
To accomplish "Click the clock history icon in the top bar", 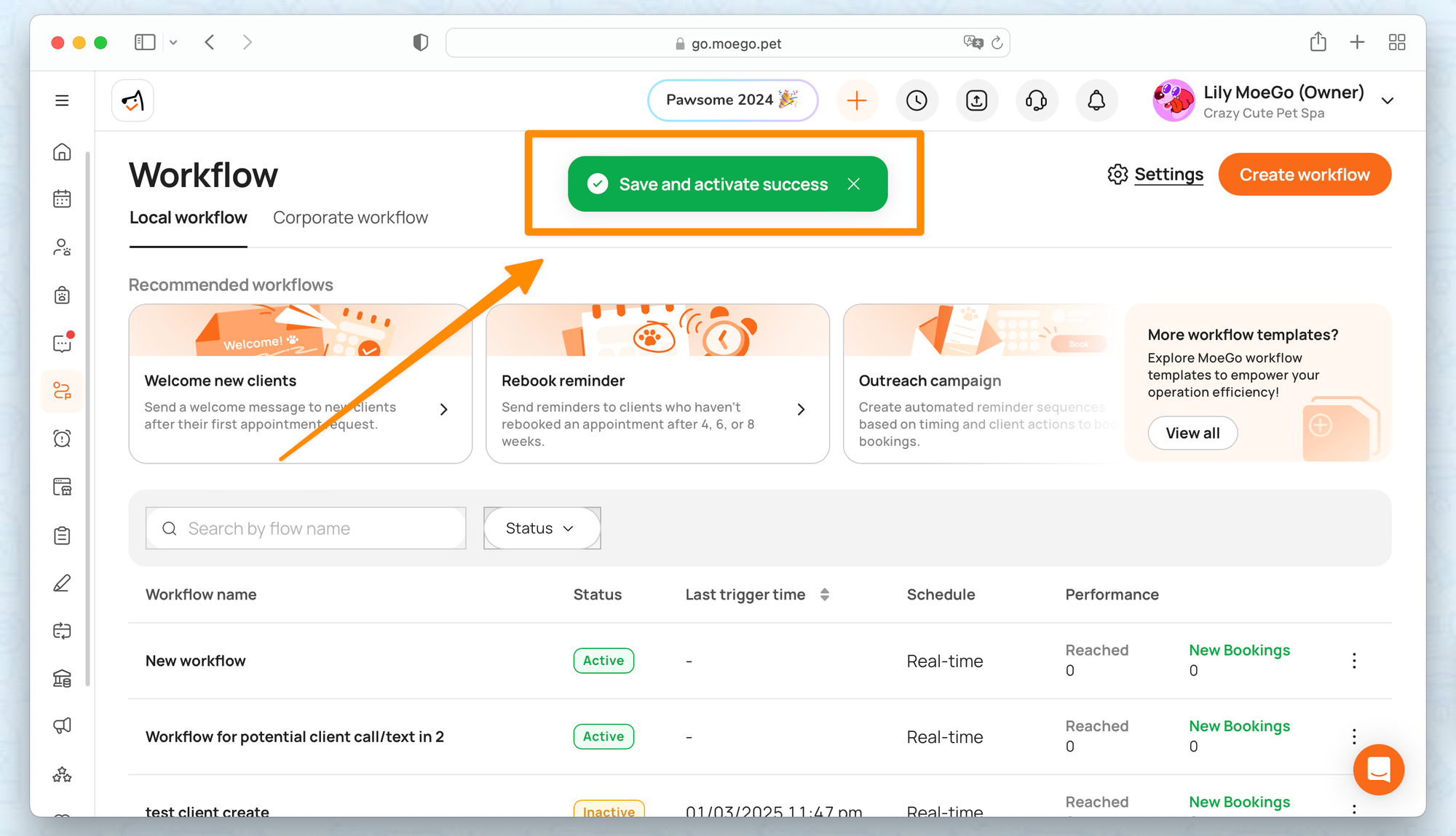I will pos(917,100).
